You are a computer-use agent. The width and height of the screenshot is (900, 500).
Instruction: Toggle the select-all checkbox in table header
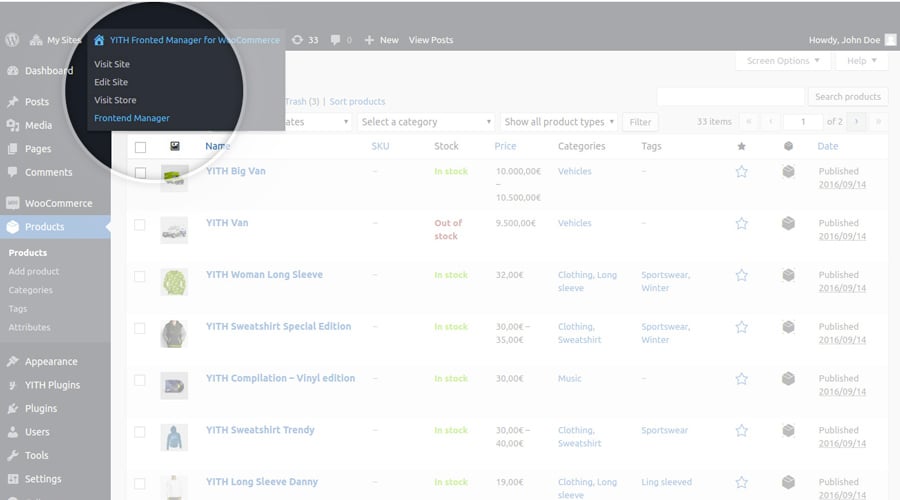(x=140, y=147)
